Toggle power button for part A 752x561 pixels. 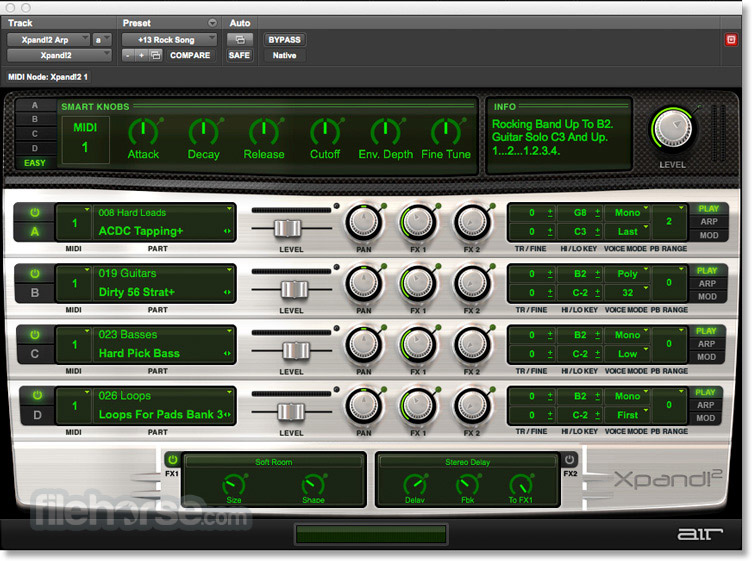[35, 212]
